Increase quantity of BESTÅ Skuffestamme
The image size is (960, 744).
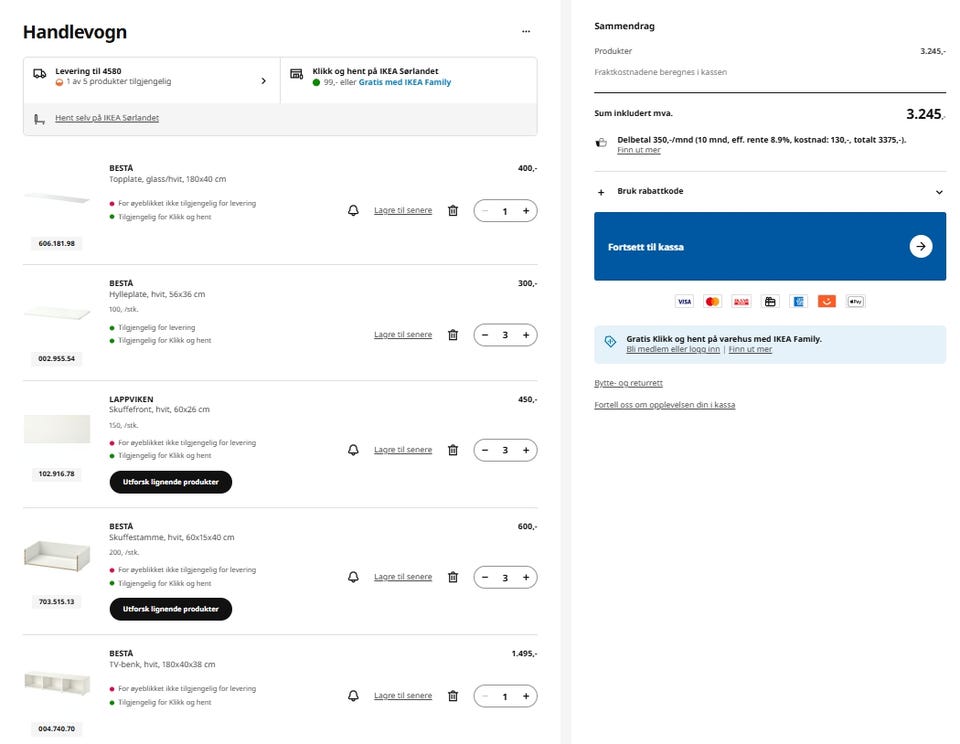click(x=526, y=577)
